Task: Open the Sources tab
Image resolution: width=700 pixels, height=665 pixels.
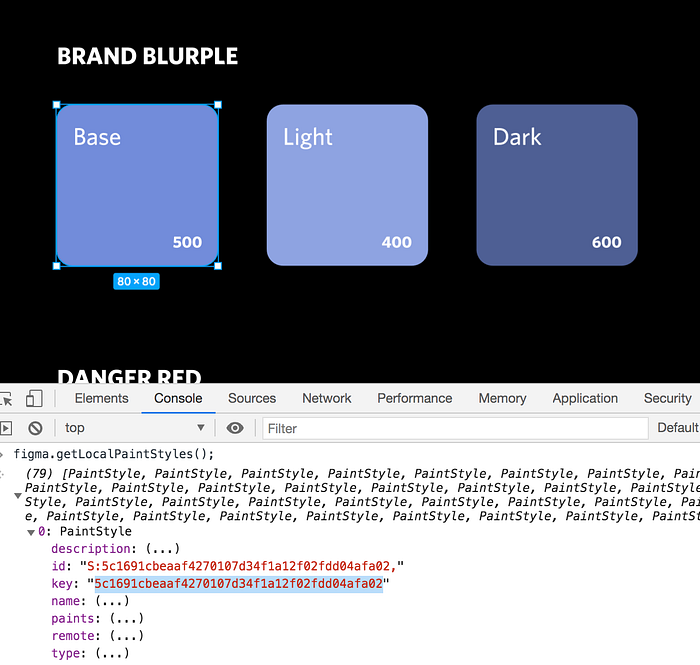Action: 252,398
